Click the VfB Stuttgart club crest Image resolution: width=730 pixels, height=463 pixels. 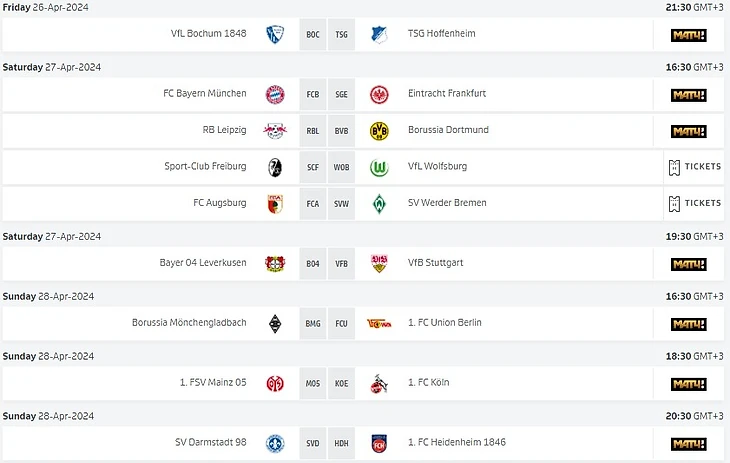click(379, 264)
